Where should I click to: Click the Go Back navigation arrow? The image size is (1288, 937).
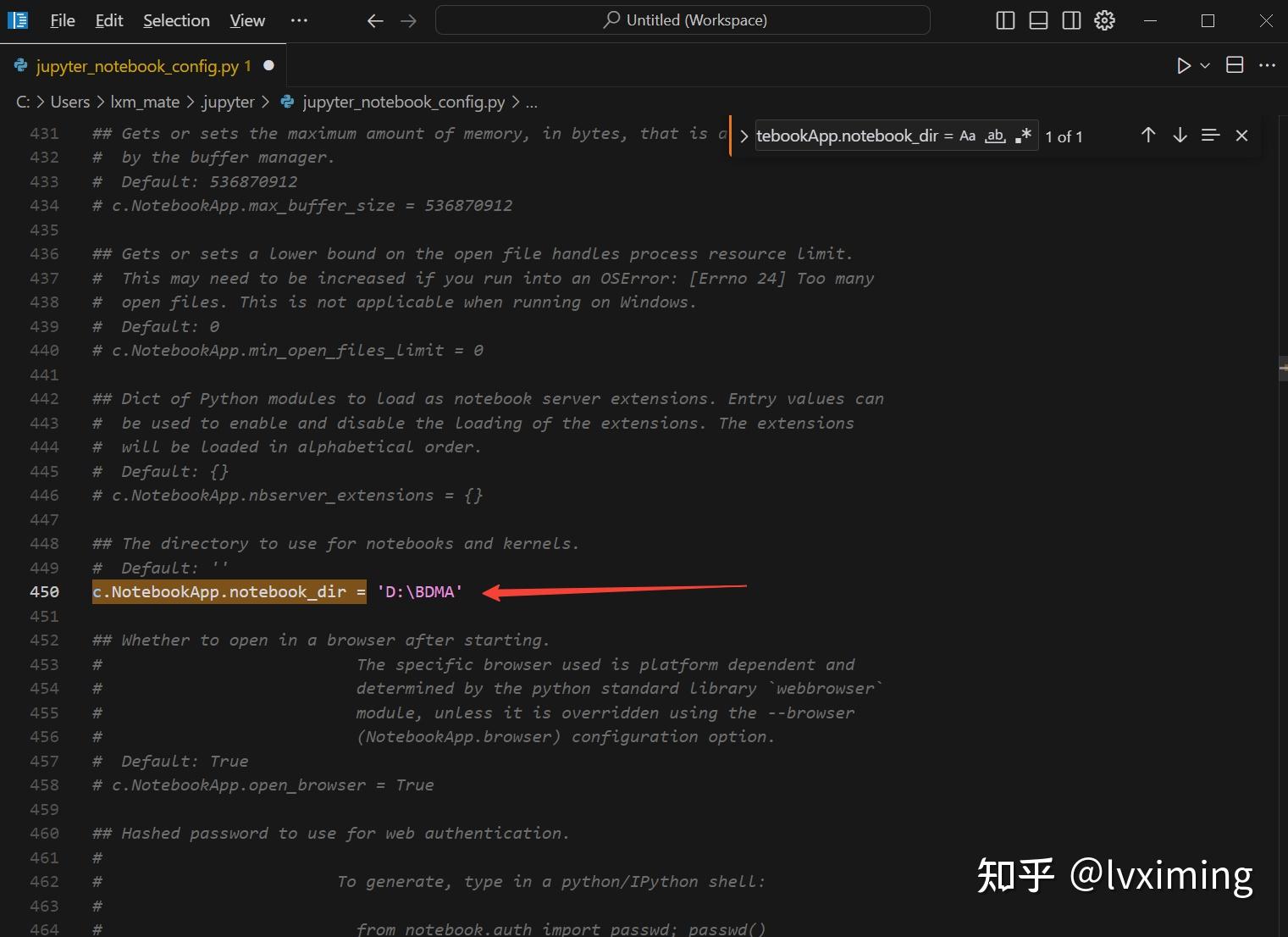(x=374, y=20)
